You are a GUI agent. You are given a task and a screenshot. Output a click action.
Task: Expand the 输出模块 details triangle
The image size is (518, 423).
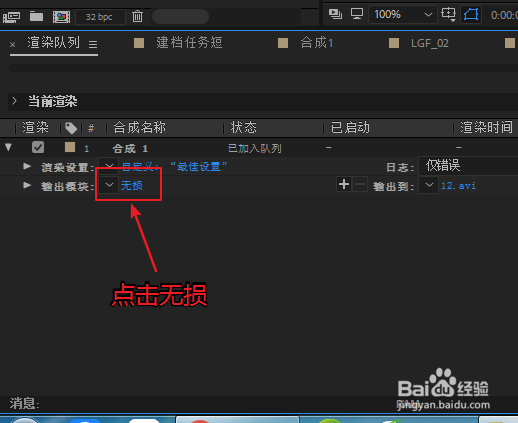27,185
